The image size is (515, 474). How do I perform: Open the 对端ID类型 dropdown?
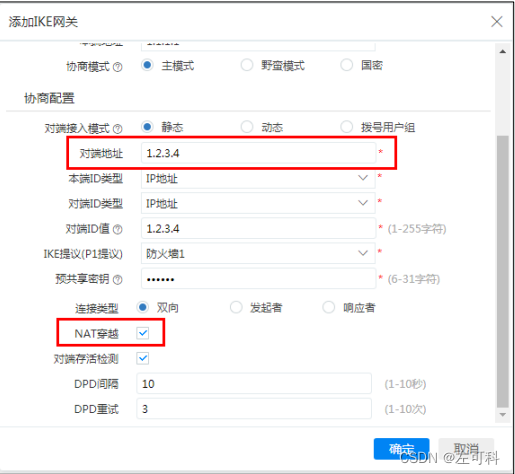258,203
